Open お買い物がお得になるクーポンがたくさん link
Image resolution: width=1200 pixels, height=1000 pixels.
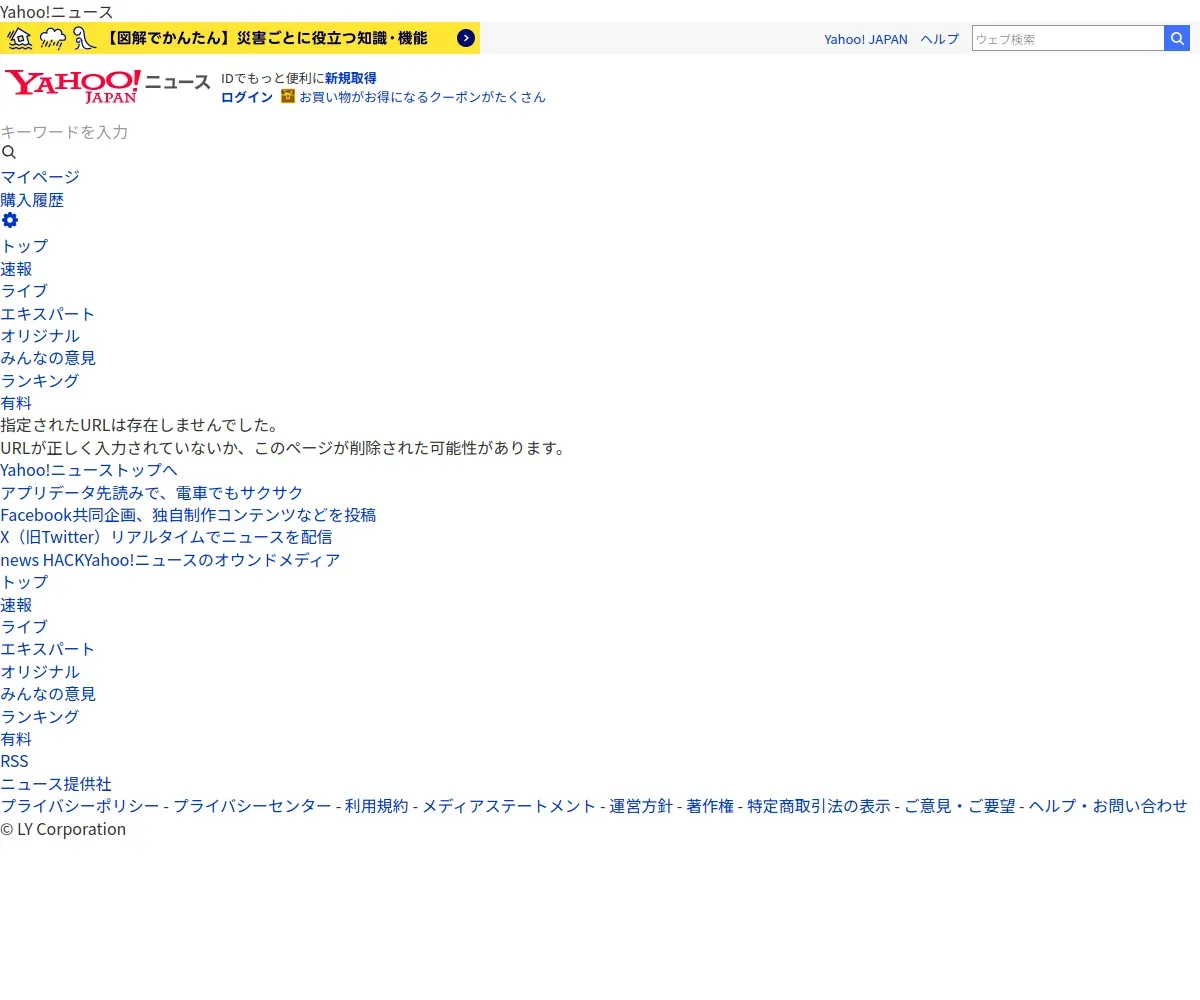[x=422, y=97]
